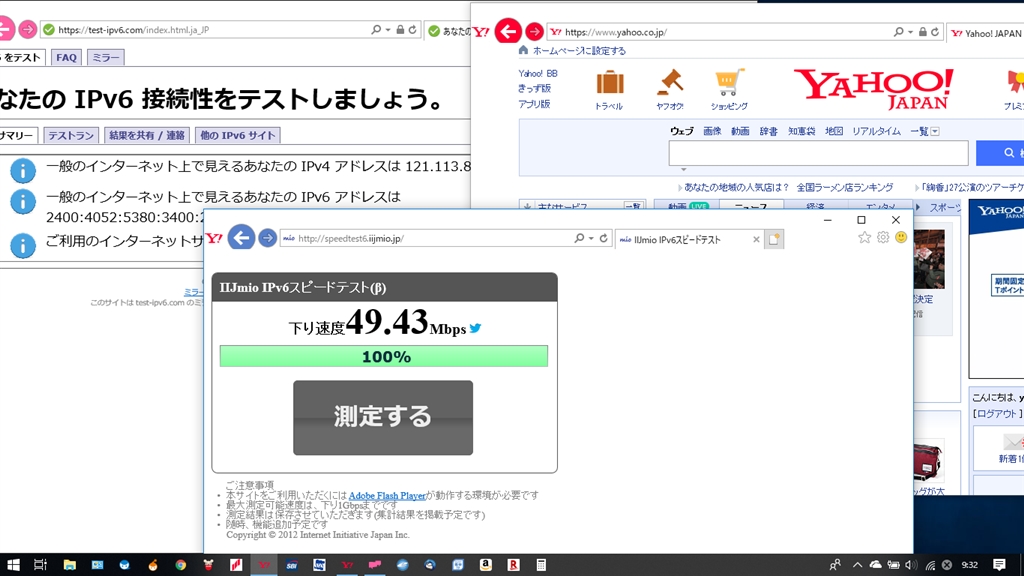The width and height of the screenshot is (1024, 576).
Task: Open the favorites star in IIJmio window
Action: (865, 237)
